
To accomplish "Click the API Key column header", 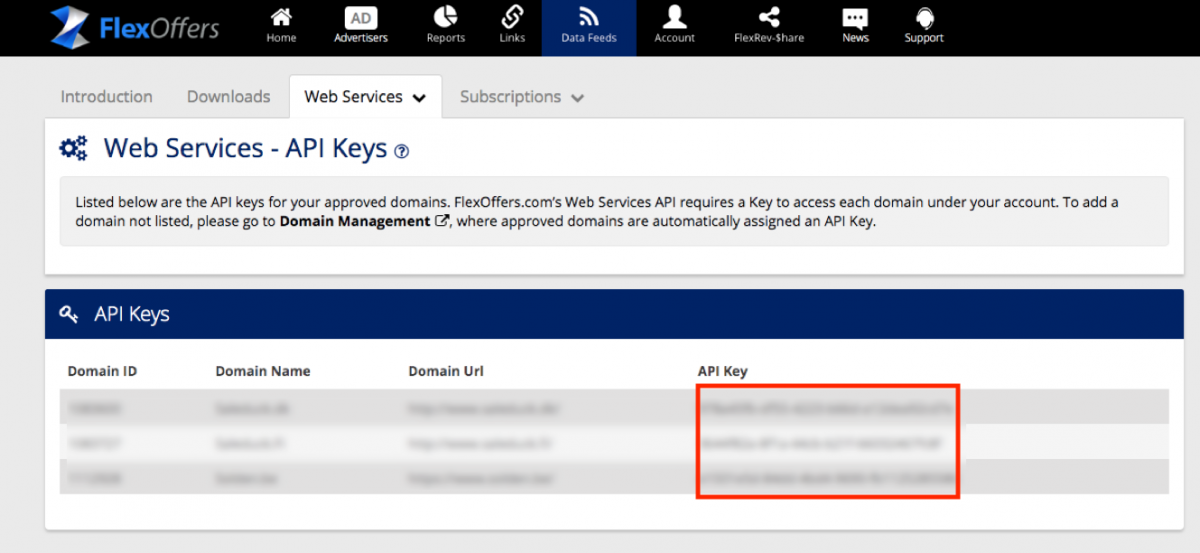I will click(x=722, y=371).
